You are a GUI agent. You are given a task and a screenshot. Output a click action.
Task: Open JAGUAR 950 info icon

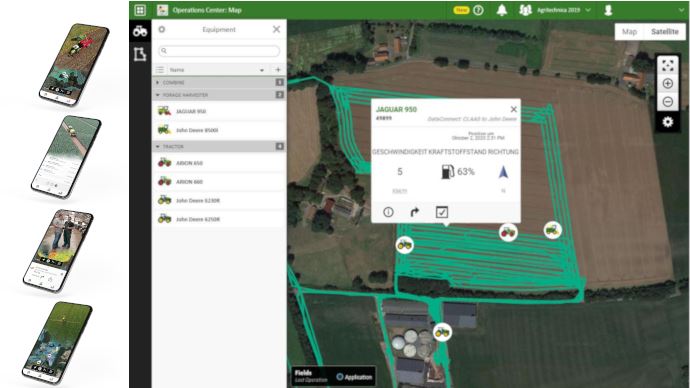coord(388,212)
